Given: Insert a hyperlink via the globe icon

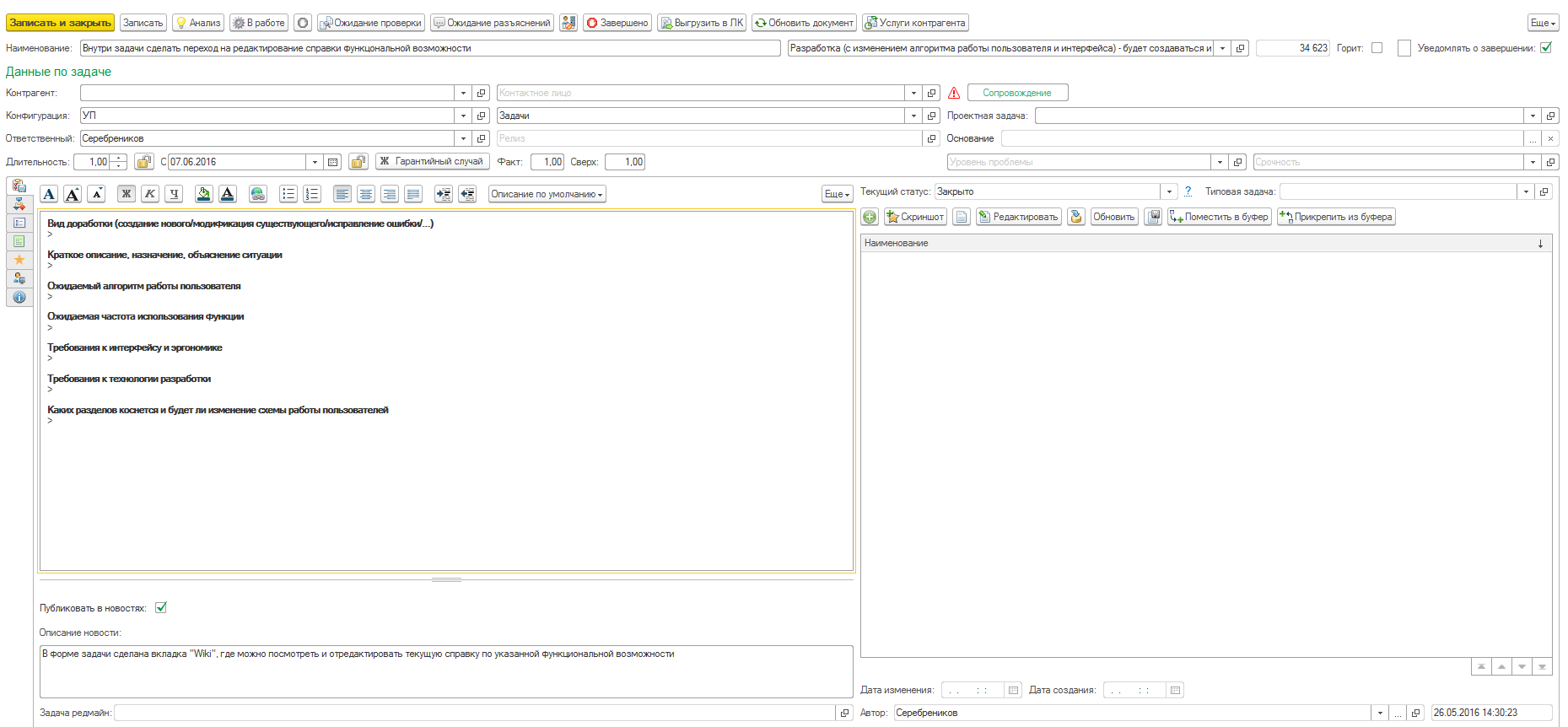Looking at the screenshot, I should point(258,194).
